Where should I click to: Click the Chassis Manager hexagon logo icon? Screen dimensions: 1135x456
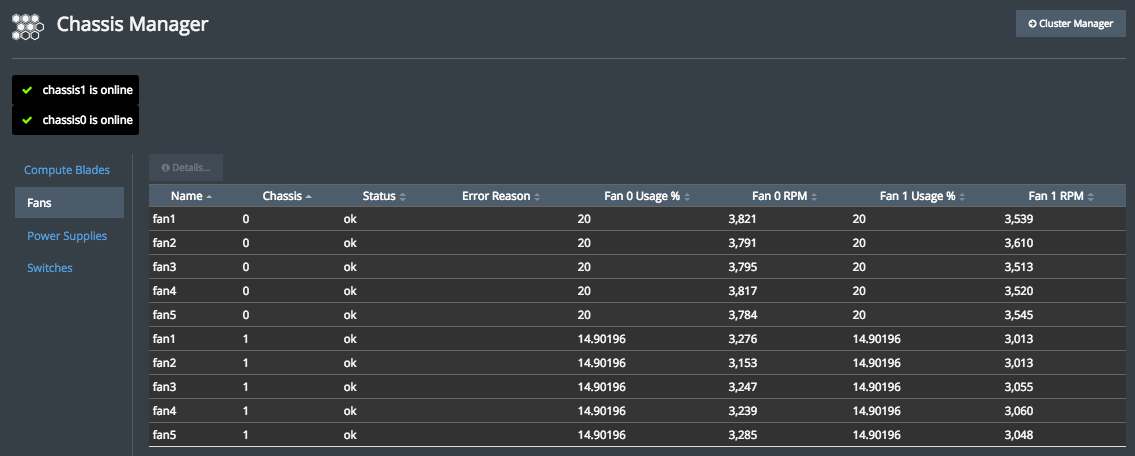[28, 26]
